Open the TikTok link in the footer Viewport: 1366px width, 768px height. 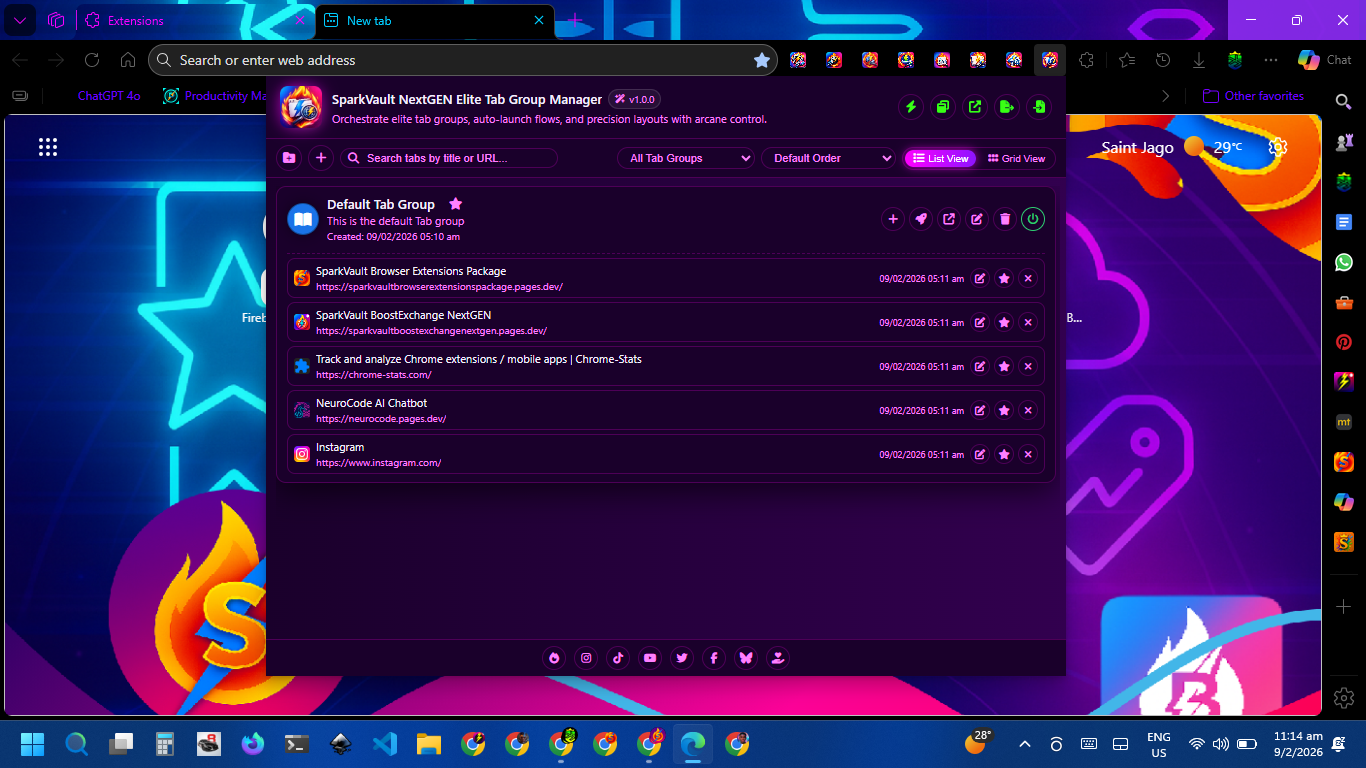(618, 658)
